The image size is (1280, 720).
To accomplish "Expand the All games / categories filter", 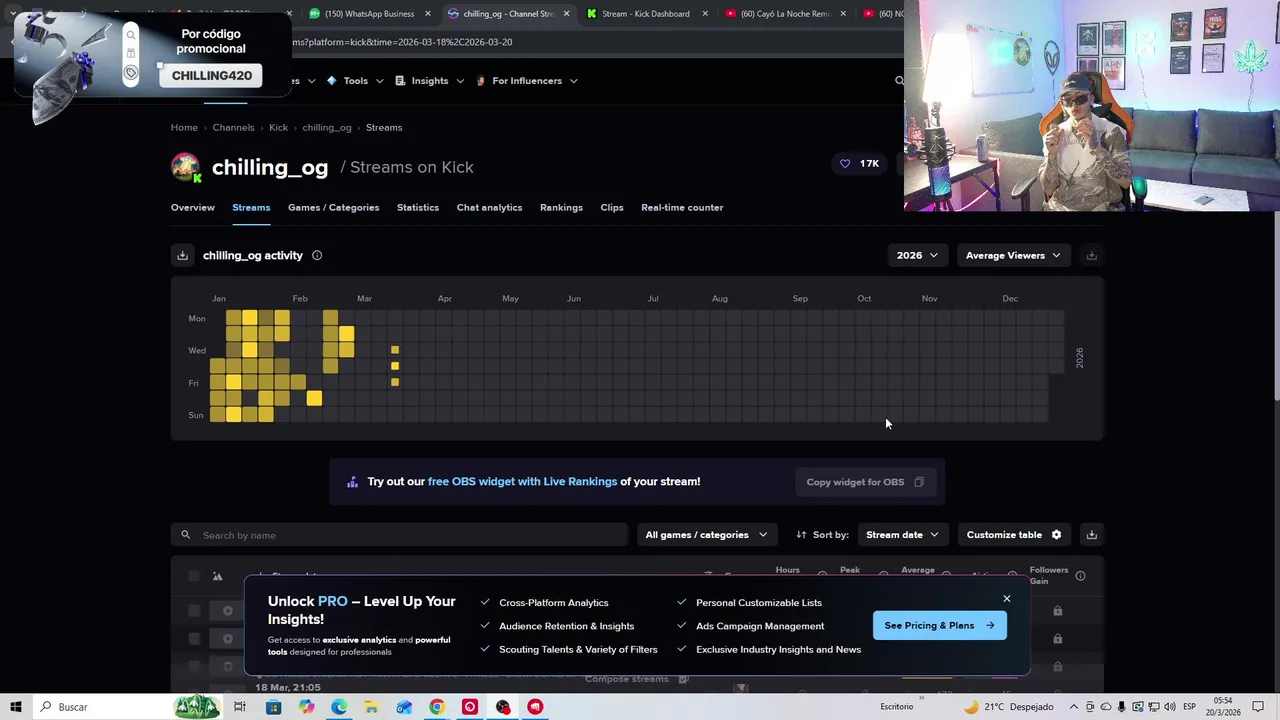I will click(706, 535).
